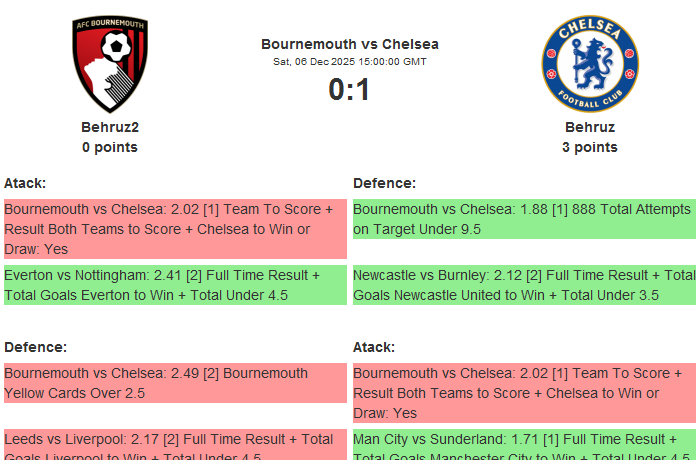
Task: Open the Bournemouth vs Chelsea match title
Action: (x=350, y=44)
